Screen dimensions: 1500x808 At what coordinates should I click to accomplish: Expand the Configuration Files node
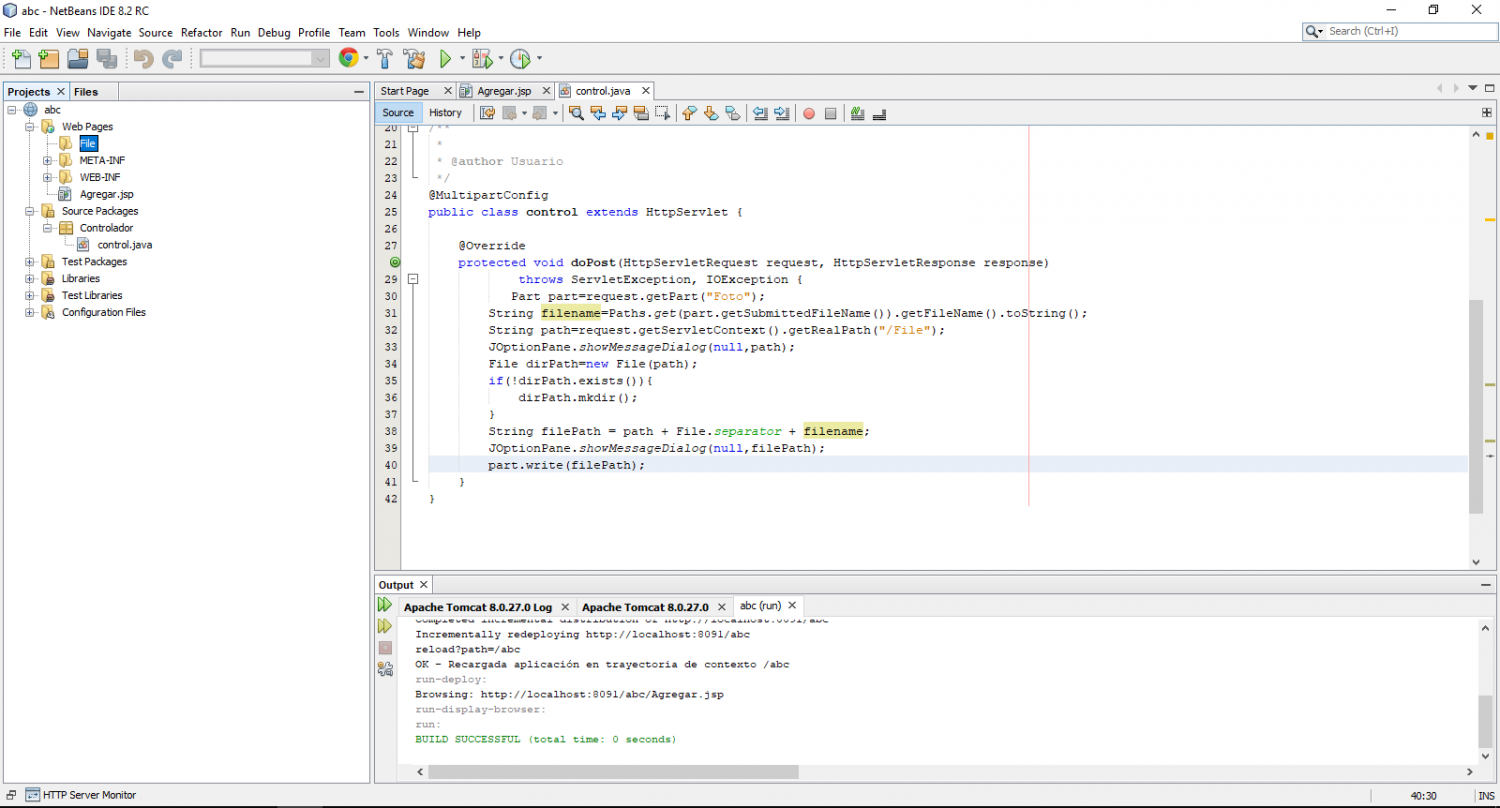30,313
